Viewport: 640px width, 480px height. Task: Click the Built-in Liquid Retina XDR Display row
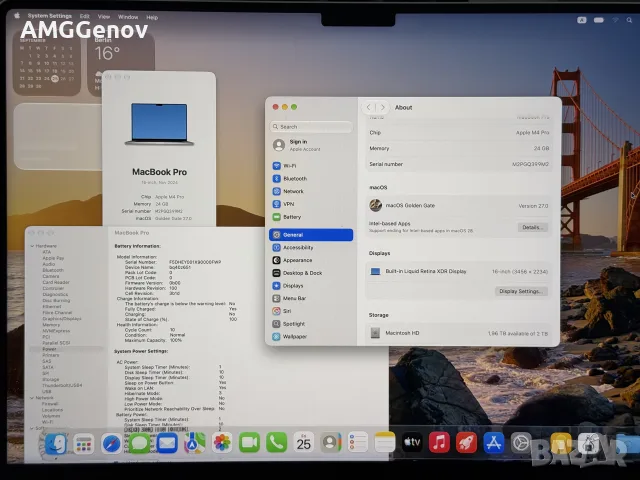459,271
